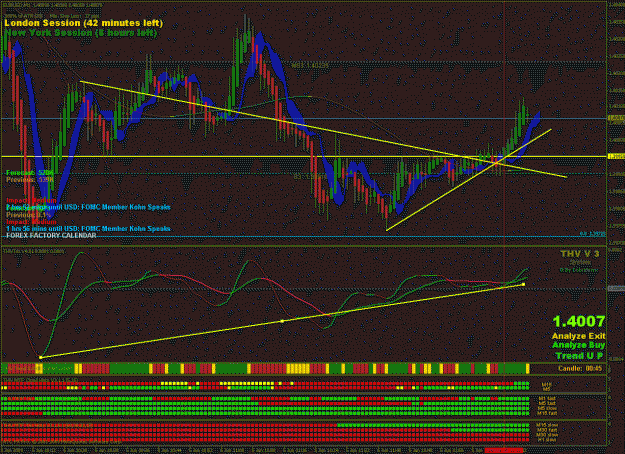Select the ascending yellow trendline near recent candles
625x454 pixels.
click(x=469, y=179)
